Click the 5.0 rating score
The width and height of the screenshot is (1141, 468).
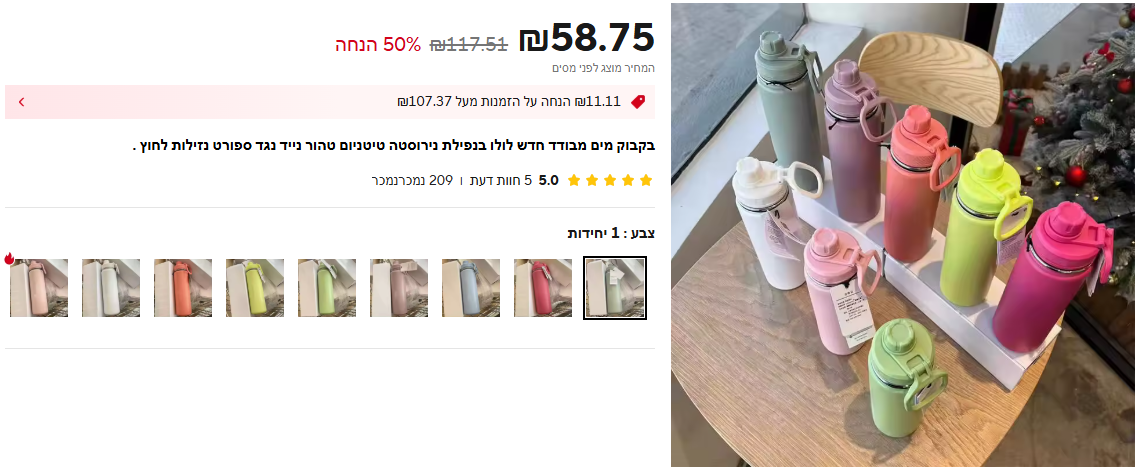[549, 181]
